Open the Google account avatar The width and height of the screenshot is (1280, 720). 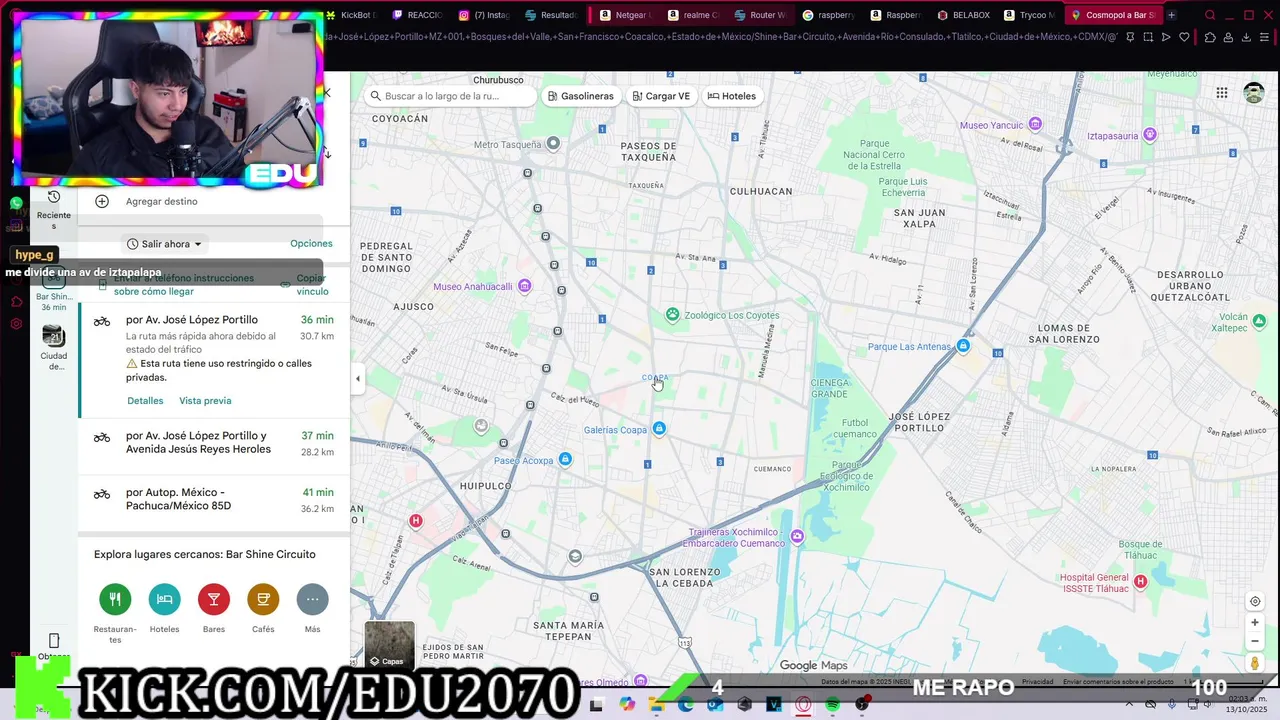[1254, 93]
